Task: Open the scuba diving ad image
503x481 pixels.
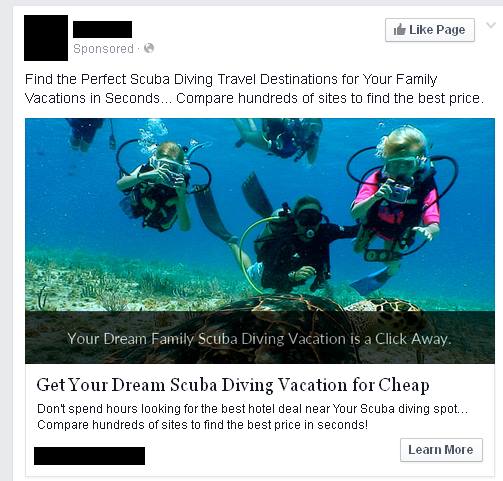Action: coord(260,241)
